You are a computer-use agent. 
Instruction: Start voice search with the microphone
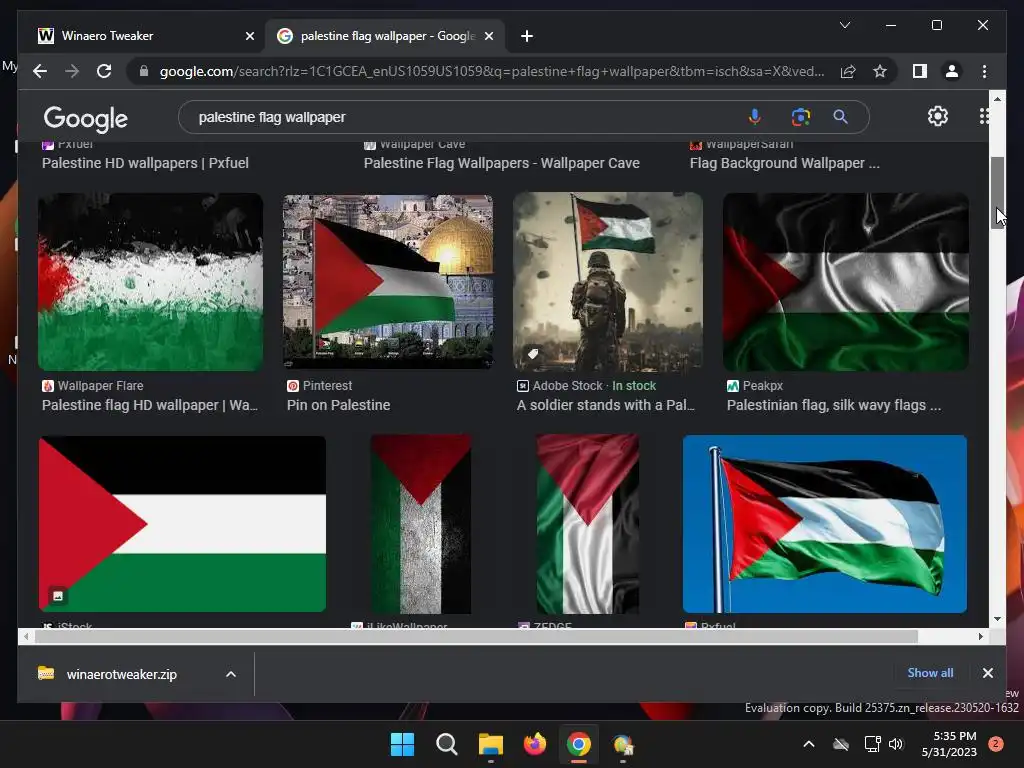(754, 117)
